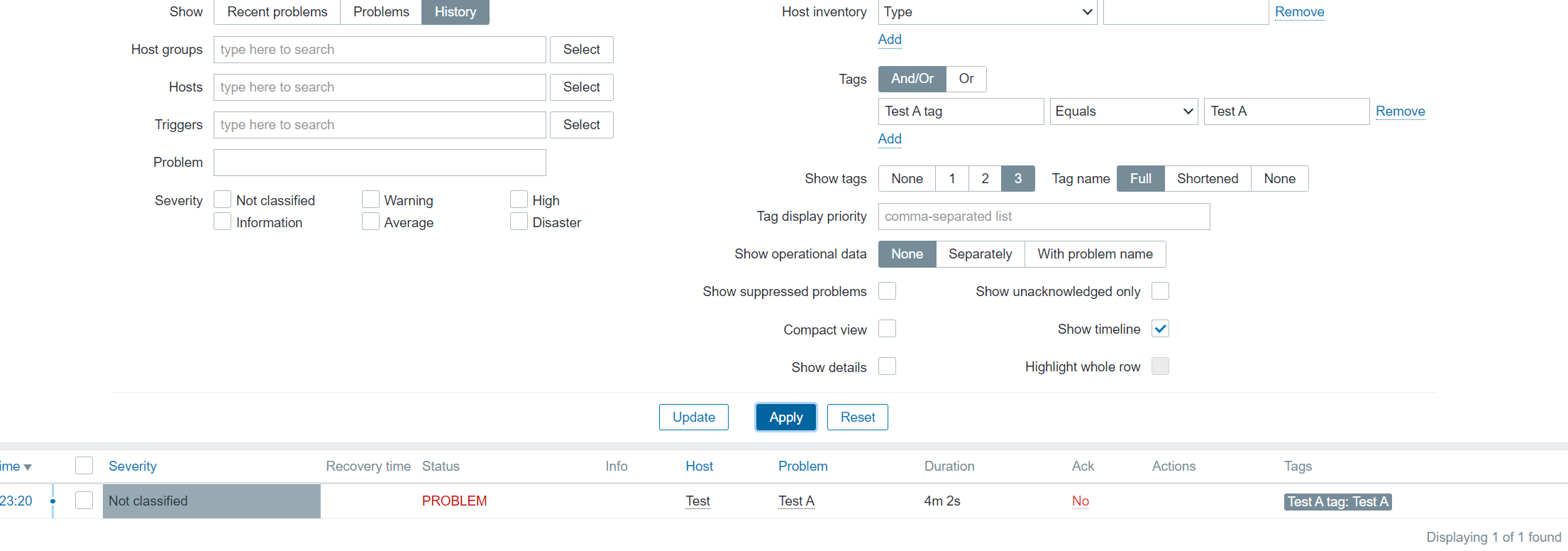The height and width of the screenshot is (551, 1568).
Task: Click the Tag display priority input field
Action: pos(1043,217)
